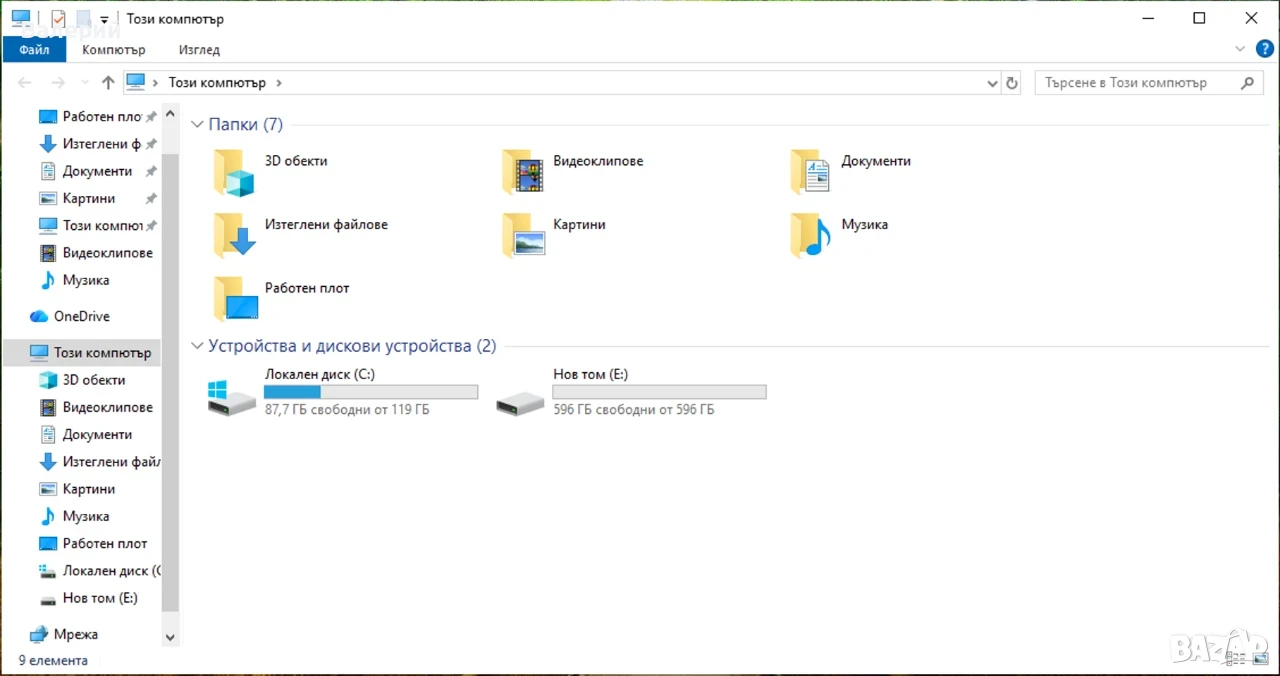This screenshot has height=676, width=1280.
Task: Open the 3D обекти folder icon
Action: pyautogui.click(x=235, y=172)
